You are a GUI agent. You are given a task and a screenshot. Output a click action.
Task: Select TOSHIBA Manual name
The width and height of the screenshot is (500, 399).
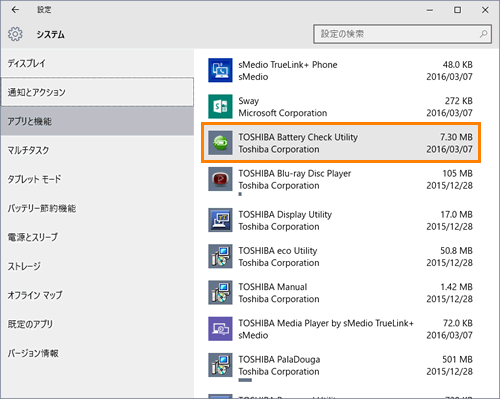point(273,287)
